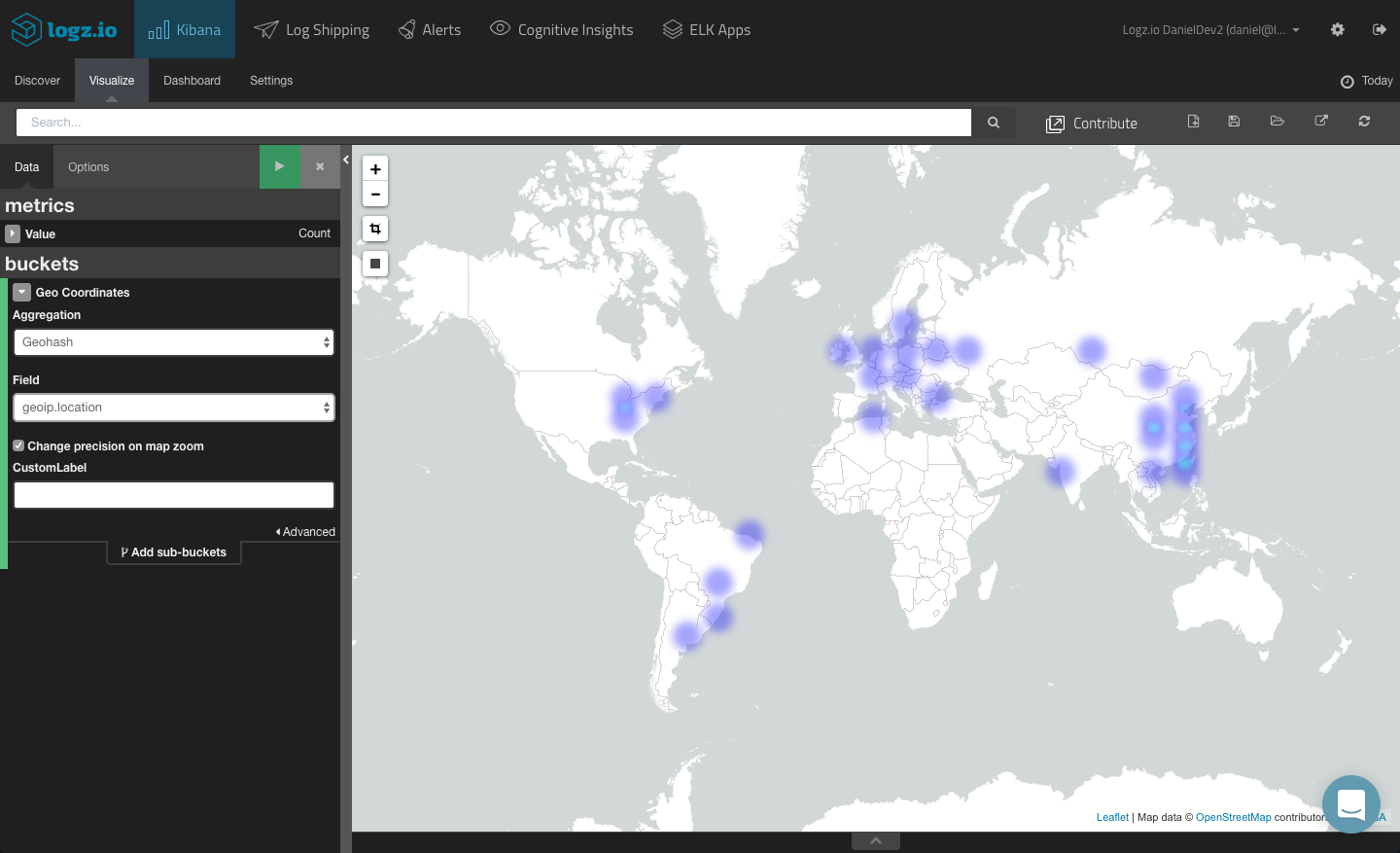Click Add sub-buckets
1400x853 pixels.
click(x=174, y=552)
